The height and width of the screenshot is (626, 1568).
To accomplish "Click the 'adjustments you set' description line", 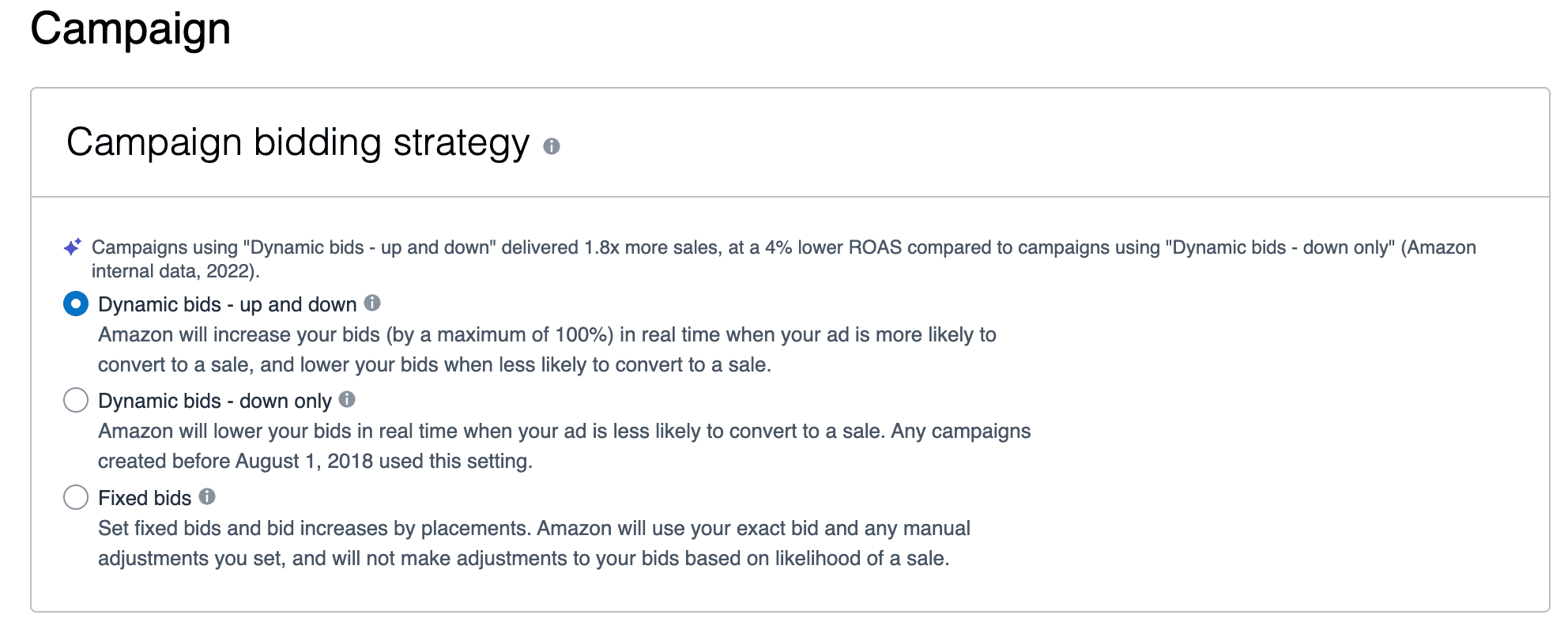I will pos(524,558).
